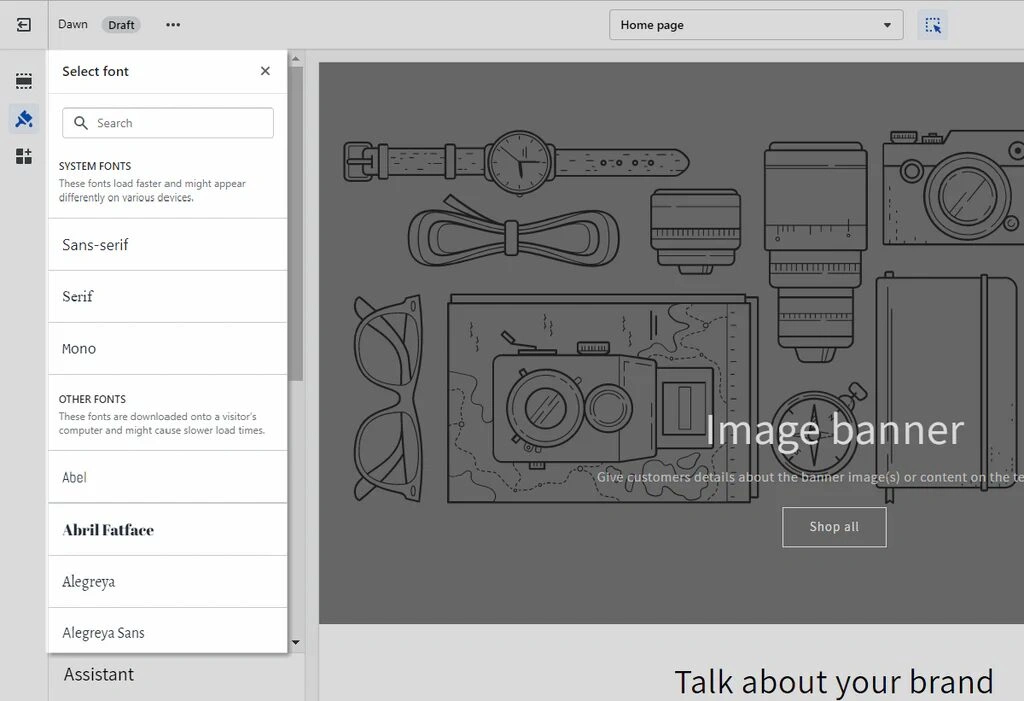
Task: Open the Sections panel icon
Action: click(x=24, y=81)
